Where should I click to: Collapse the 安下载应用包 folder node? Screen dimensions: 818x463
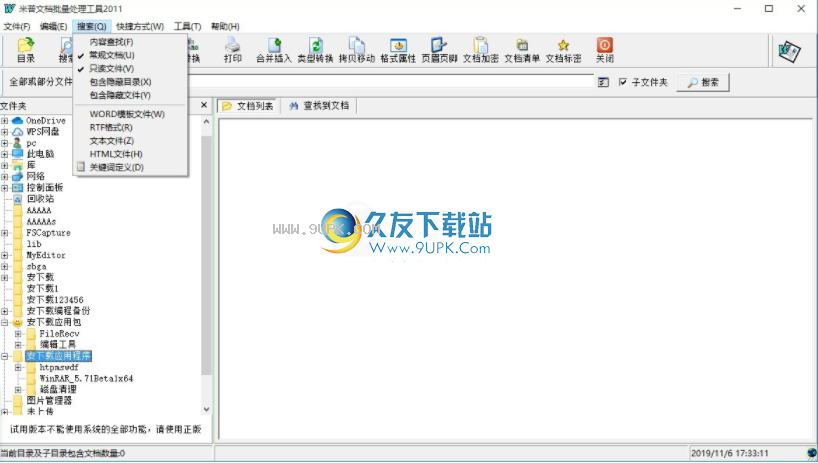pyautogui.click(x=5, y=322)
